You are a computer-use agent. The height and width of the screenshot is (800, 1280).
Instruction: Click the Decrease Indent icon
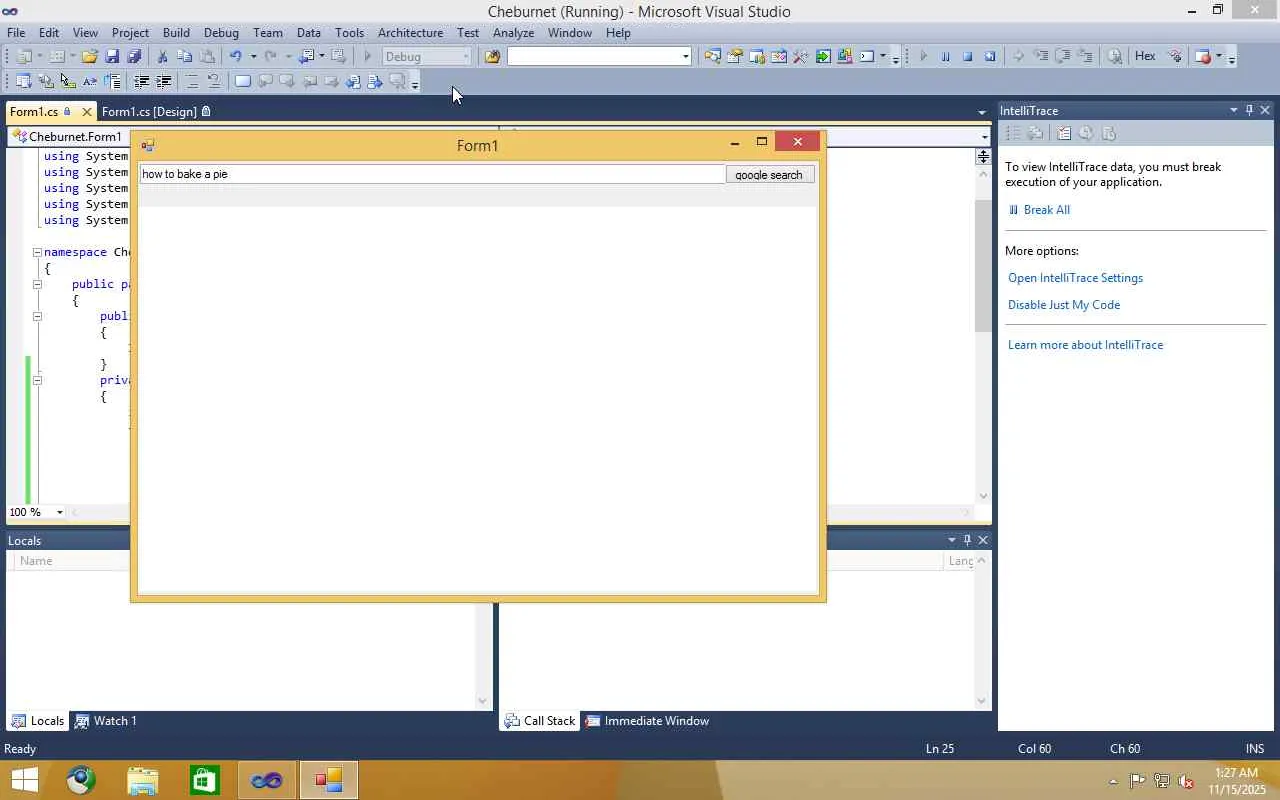coord(142,82)
